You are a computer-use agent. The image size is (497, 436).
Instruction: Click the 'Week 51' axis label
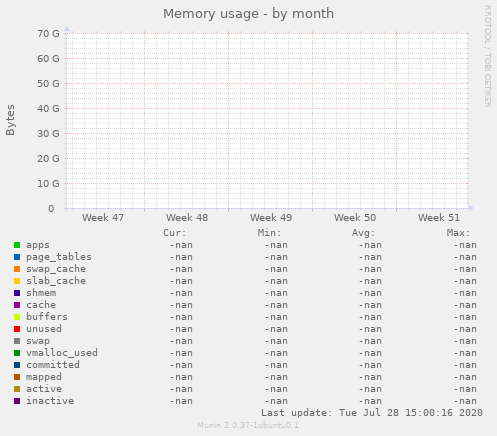click(x=439, y=218)
